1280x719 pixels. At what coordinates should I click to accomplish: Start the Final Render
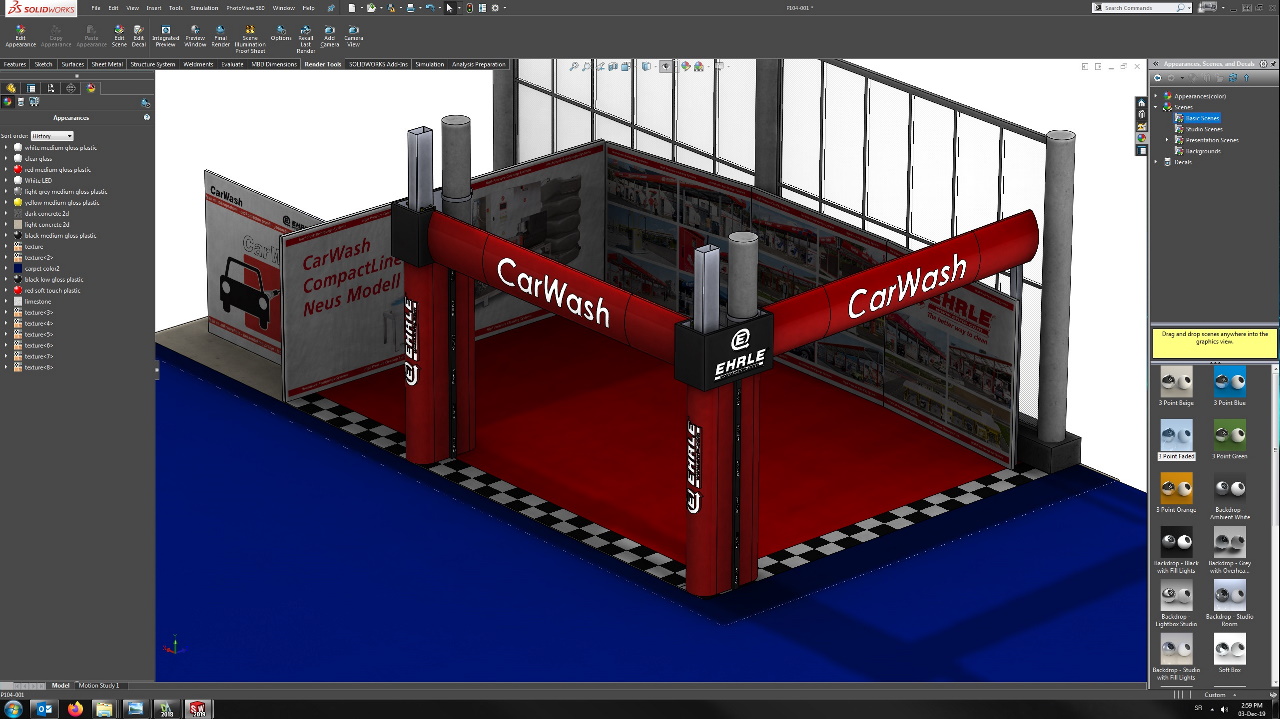pyautogui.click(x=221, y=35)
